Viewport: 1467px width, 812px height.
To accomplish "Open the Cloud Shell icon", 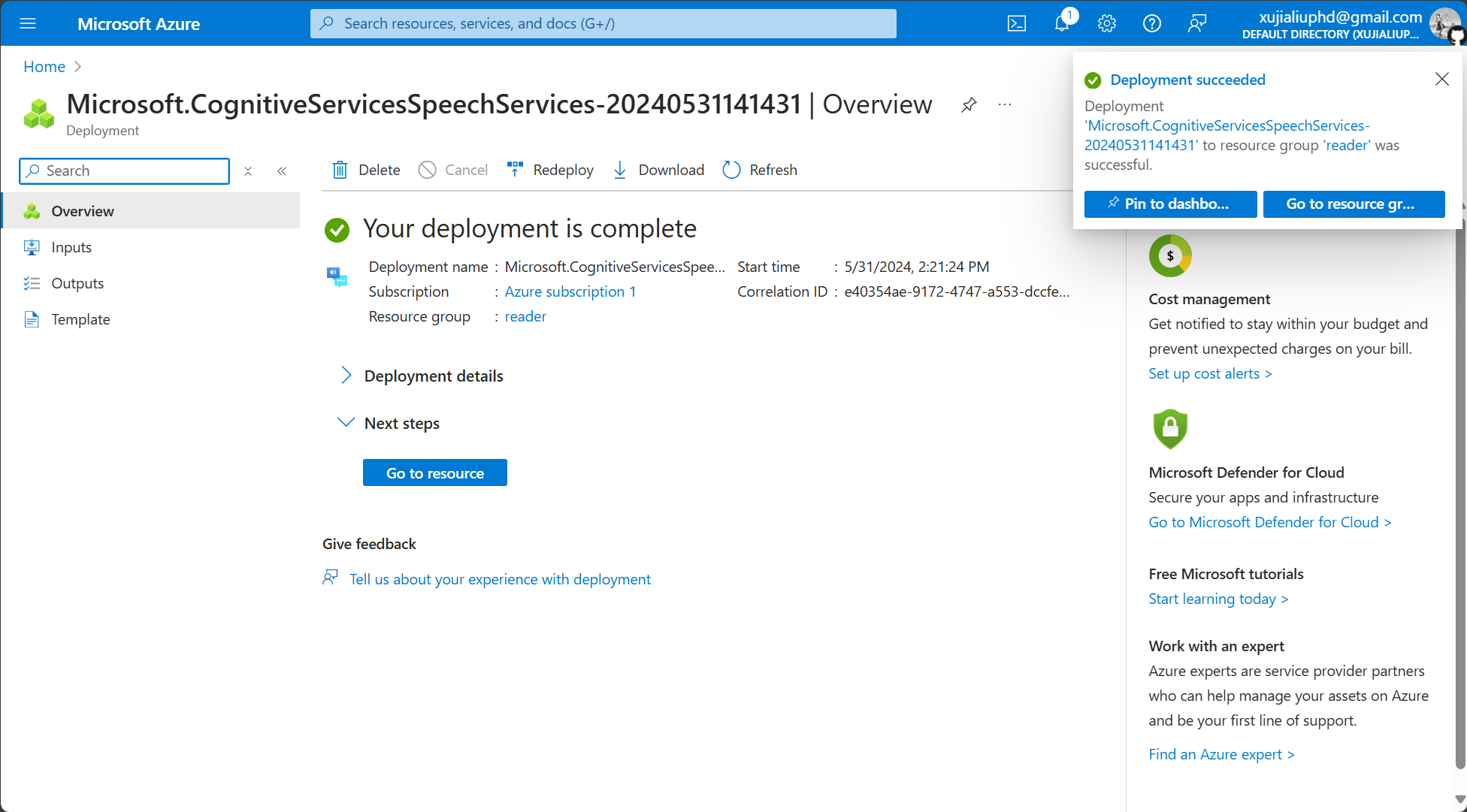I will [x=1016, y=23].
